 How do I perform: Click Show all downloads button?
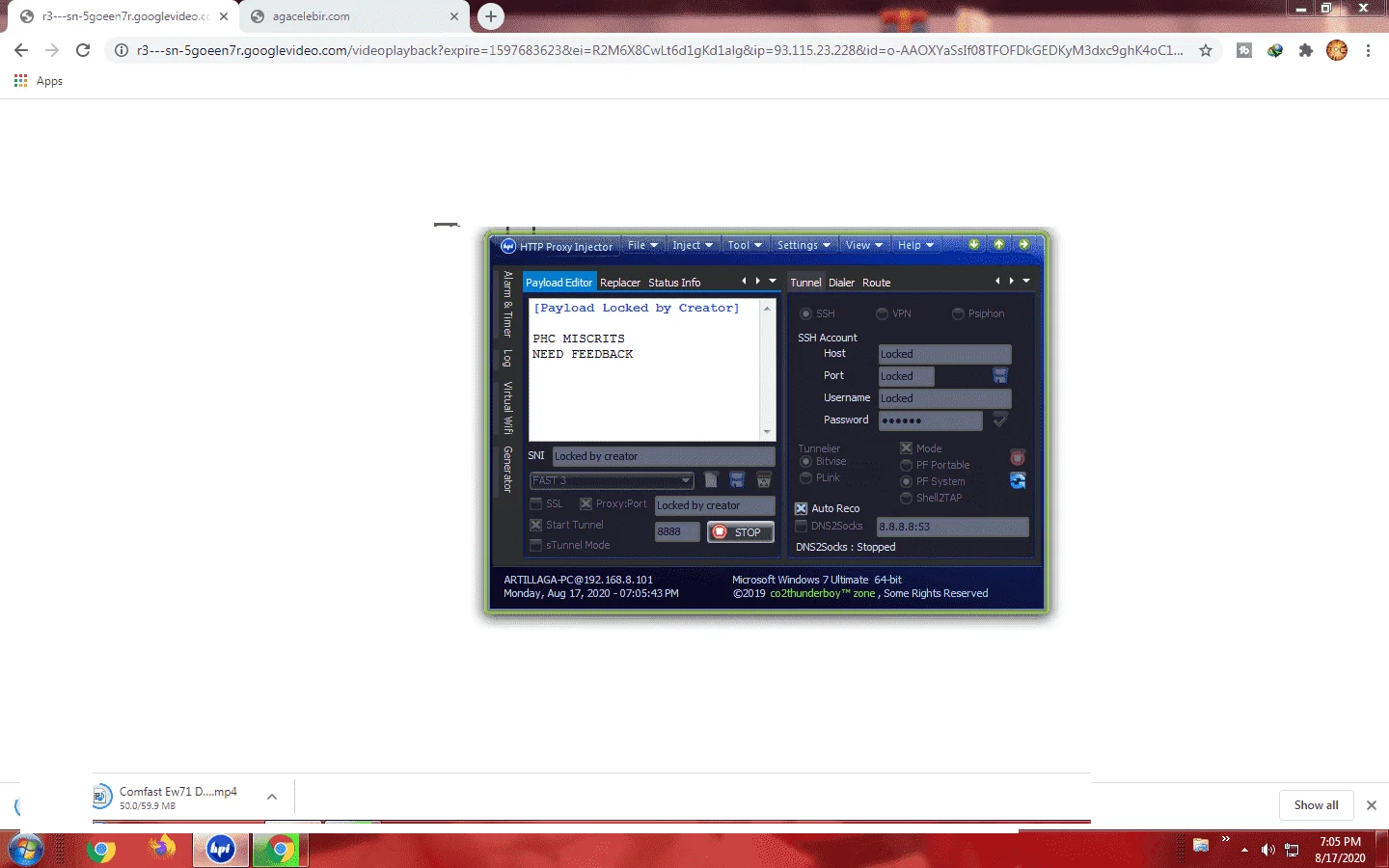coord(1316,805)
